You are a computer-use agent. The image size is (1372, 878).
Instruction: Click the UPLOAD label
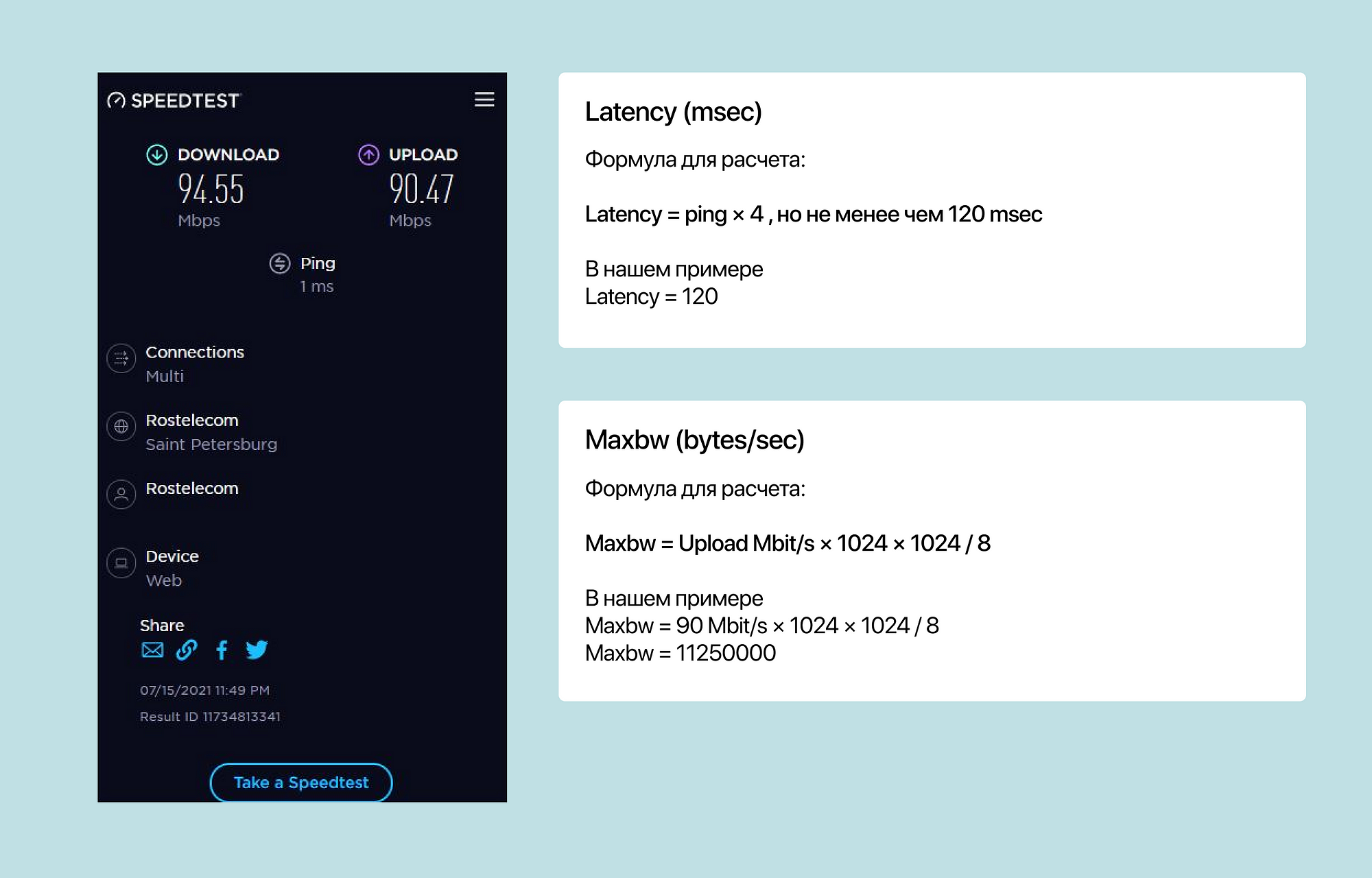423,155
